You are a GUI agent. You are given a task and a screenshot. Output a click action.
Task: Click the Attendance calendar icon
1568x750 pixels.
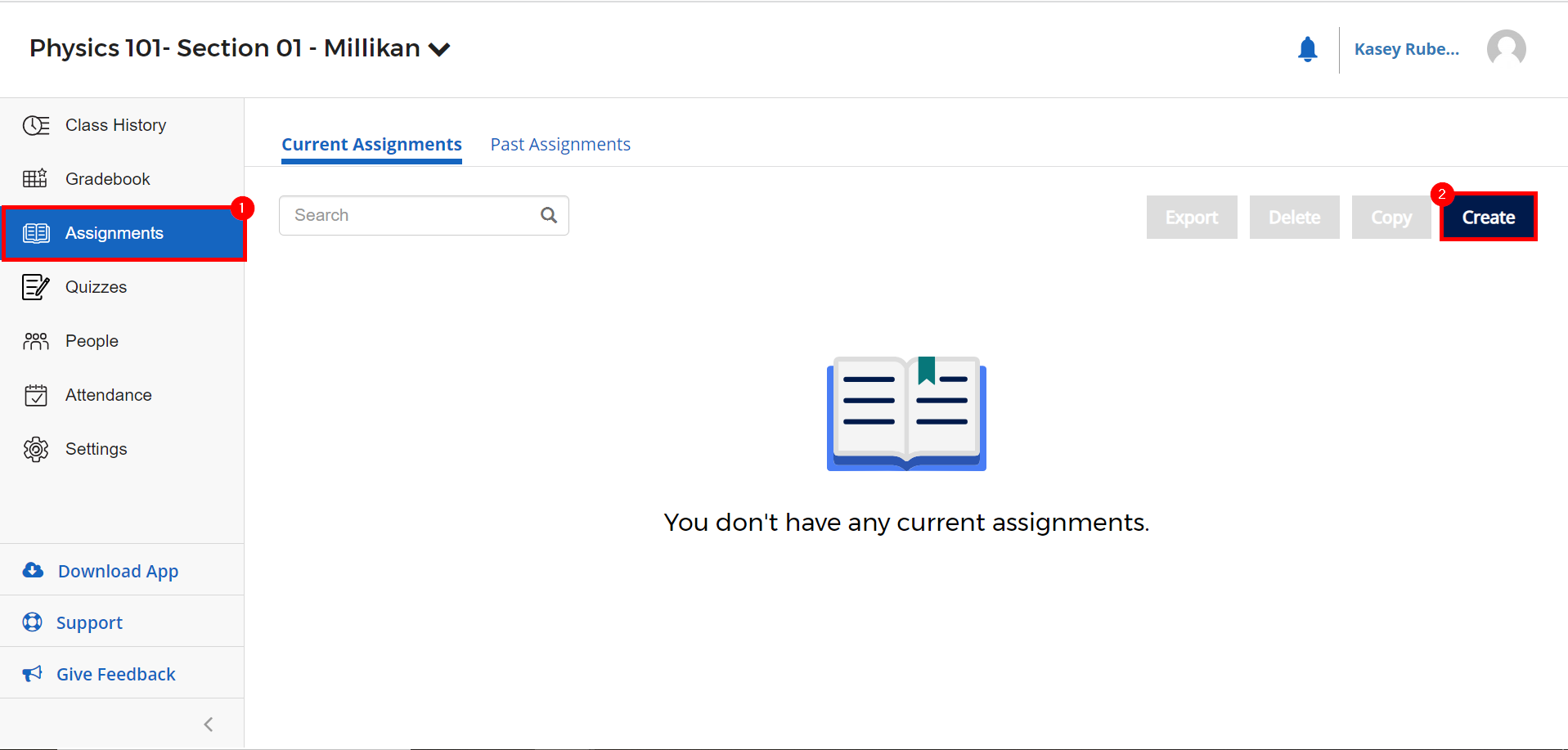36,394
